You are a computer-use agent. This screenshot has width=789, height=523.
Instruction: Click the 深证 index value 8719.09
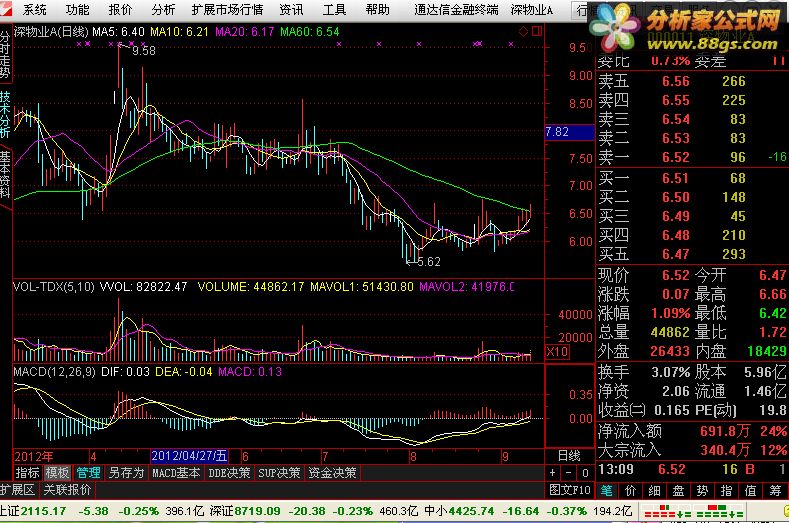pyautogui.click(x=257, y=511)
